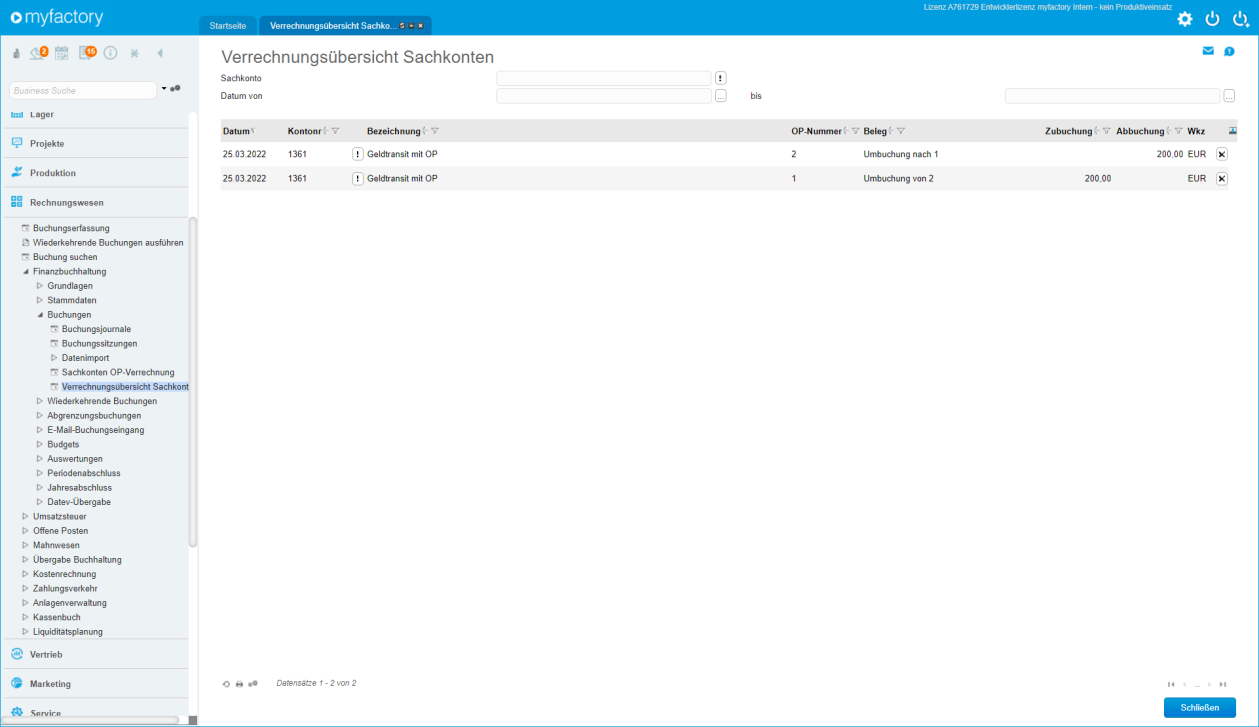
Task: Collapse the sidebar with left arrow
Action: (x=160, y=53)
